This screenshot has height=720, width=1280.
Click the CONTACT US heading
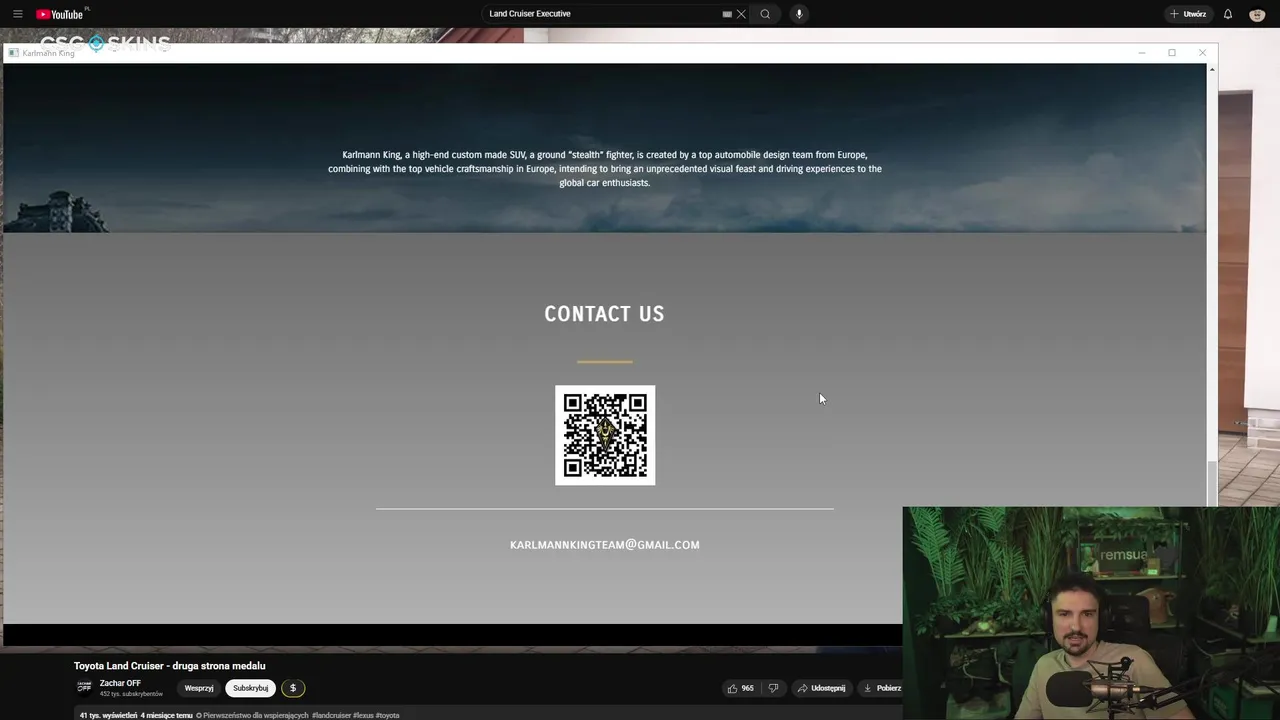(604, 314)
